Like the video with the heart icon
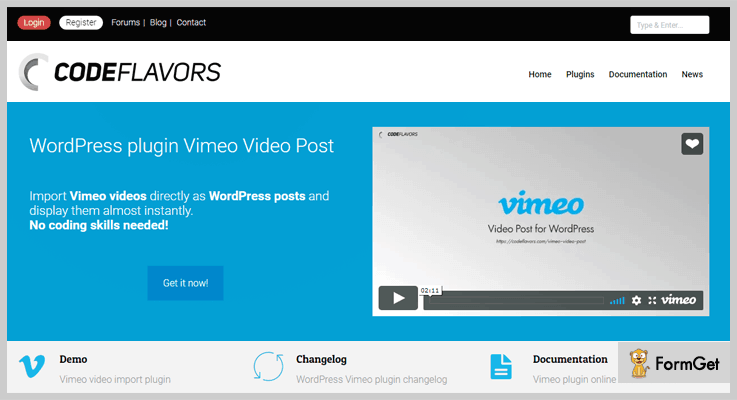Image resolution: width=737 pixels, height=400 pixels. [692, 144]
